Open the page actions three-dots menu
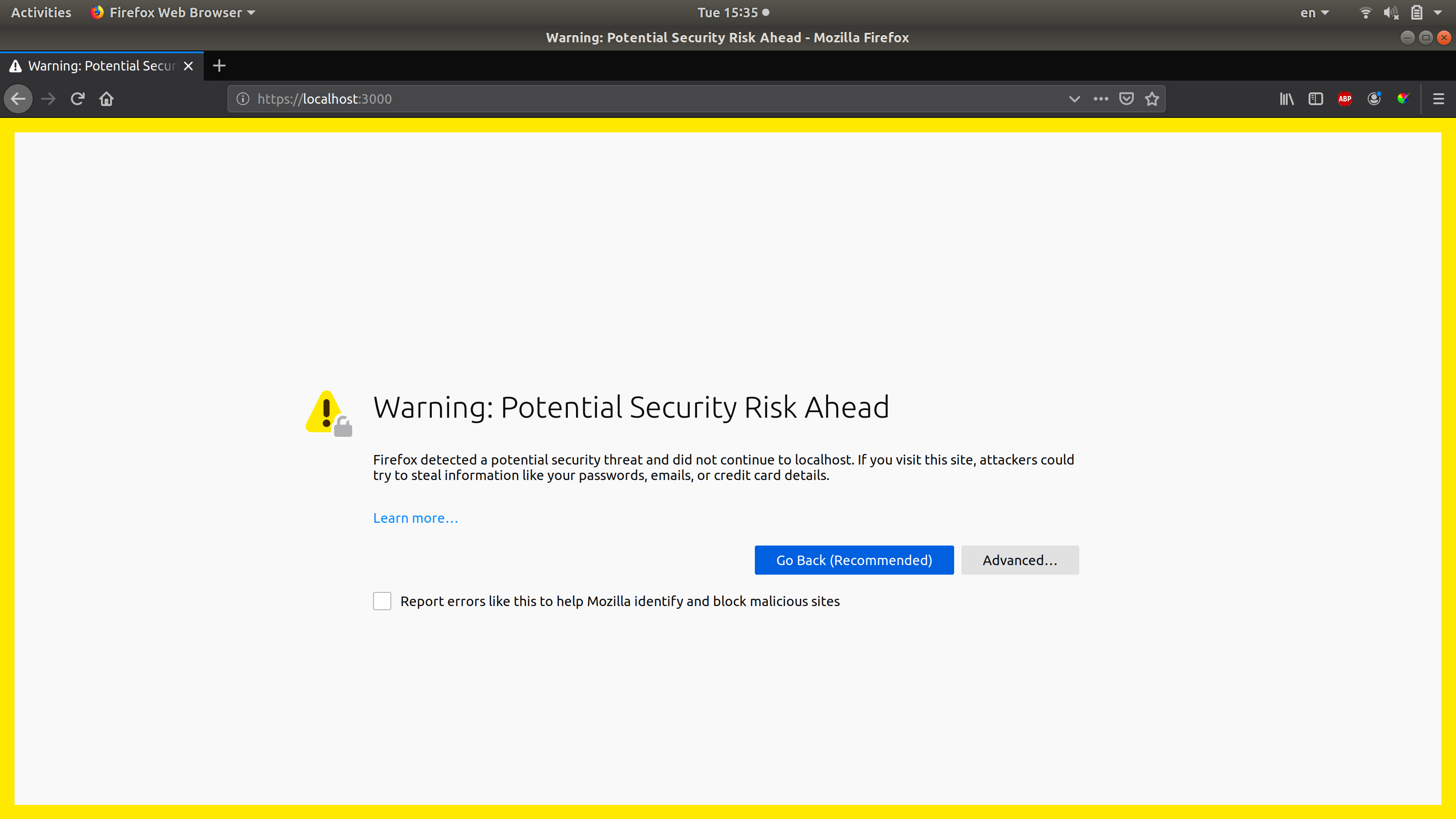The image size is (1456, 819). (1101, 99)
